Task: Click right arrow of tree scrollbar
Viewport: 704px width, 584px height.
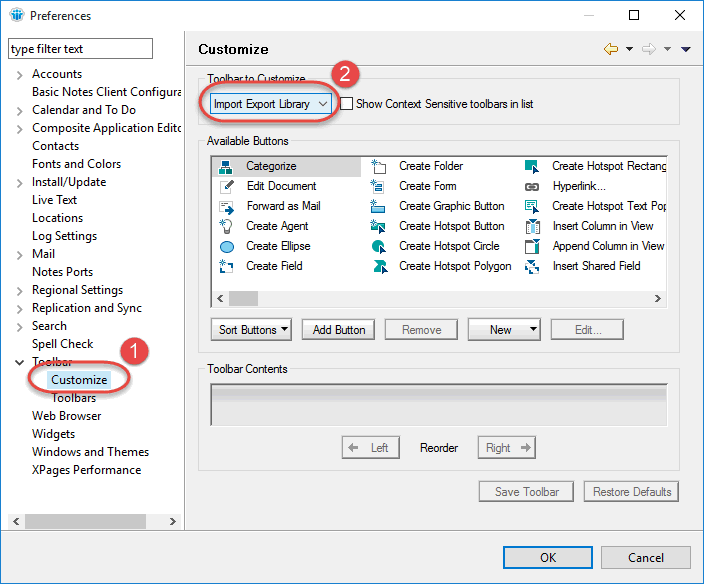Action: (x=172, y=521)
